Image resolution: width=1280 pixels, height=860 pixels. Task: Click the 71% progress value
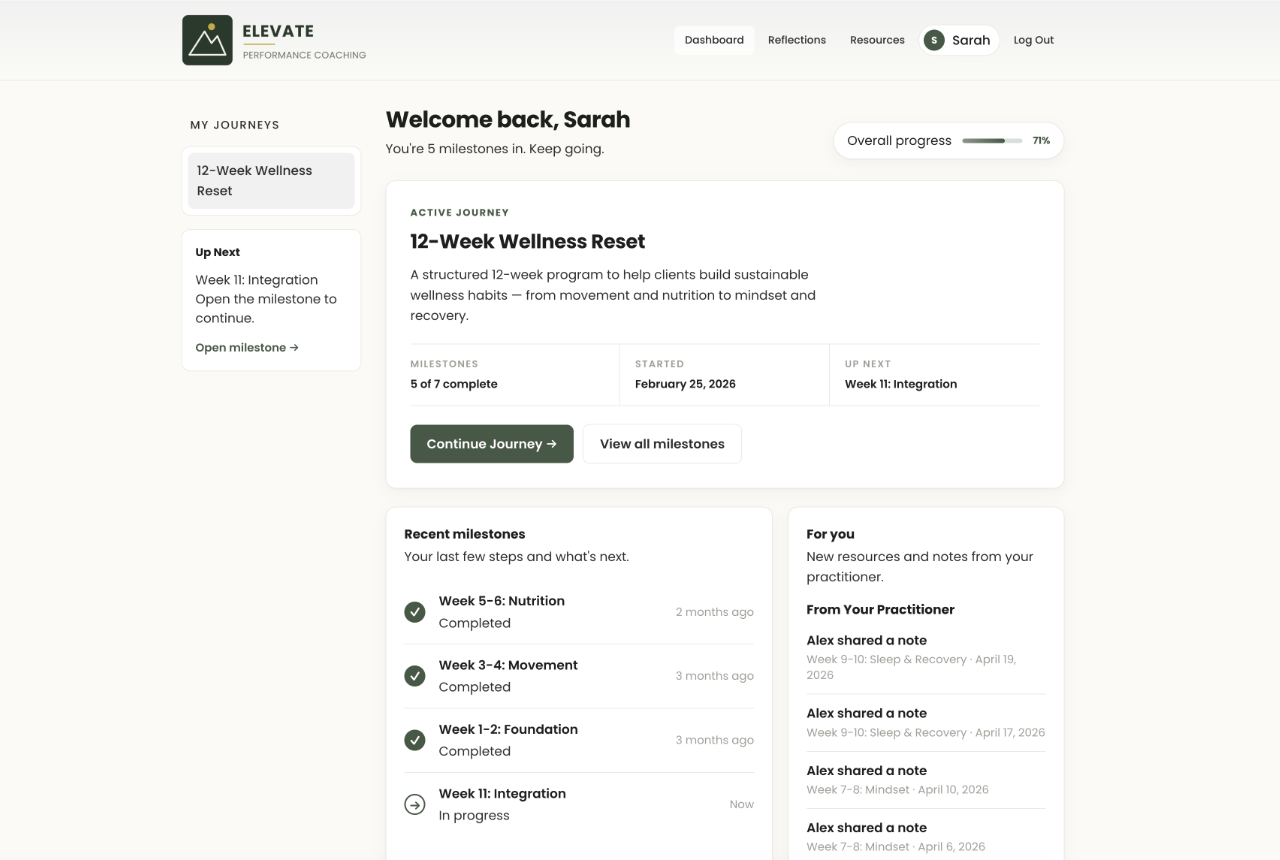coord(1041,141)
